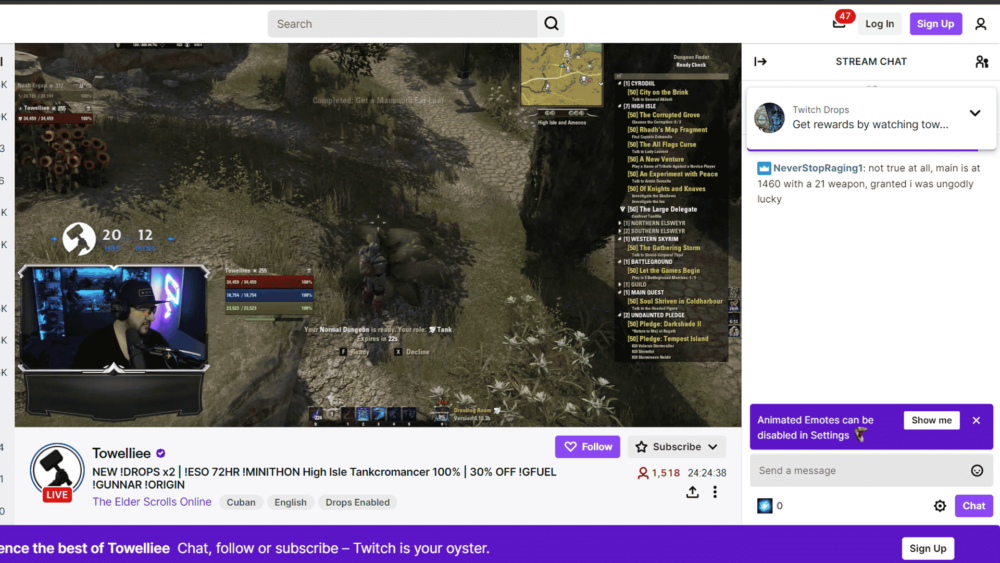Click the Twitch Drops campaign thumbnail
The height and width of the screenshot is (563, 1000).
click(769, 117)
